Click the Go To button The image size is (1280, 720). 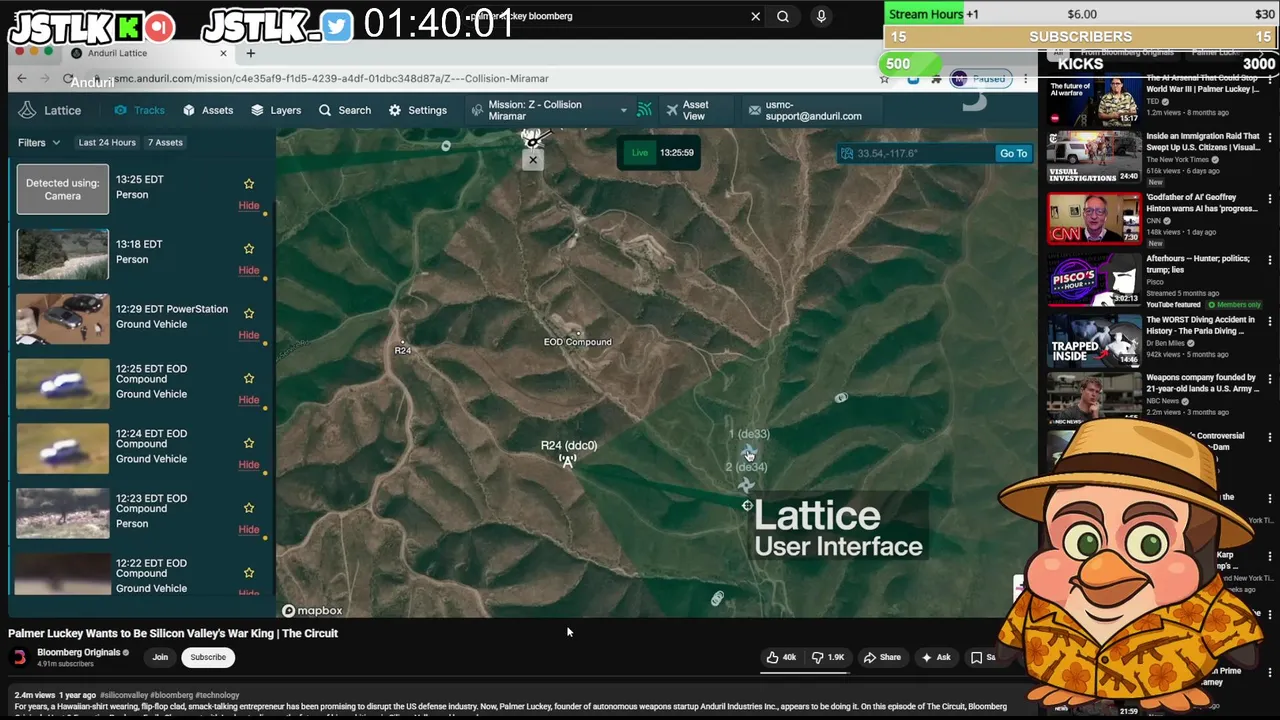pos(1013,153)
